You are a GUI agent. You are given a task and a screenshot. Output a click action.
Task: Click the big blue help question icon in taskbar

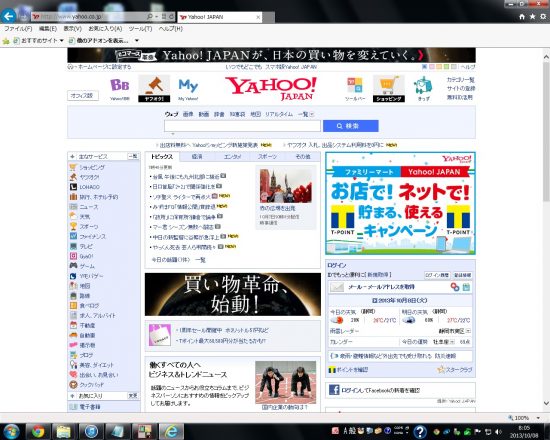pyautogui.click(x=420, y=432)
